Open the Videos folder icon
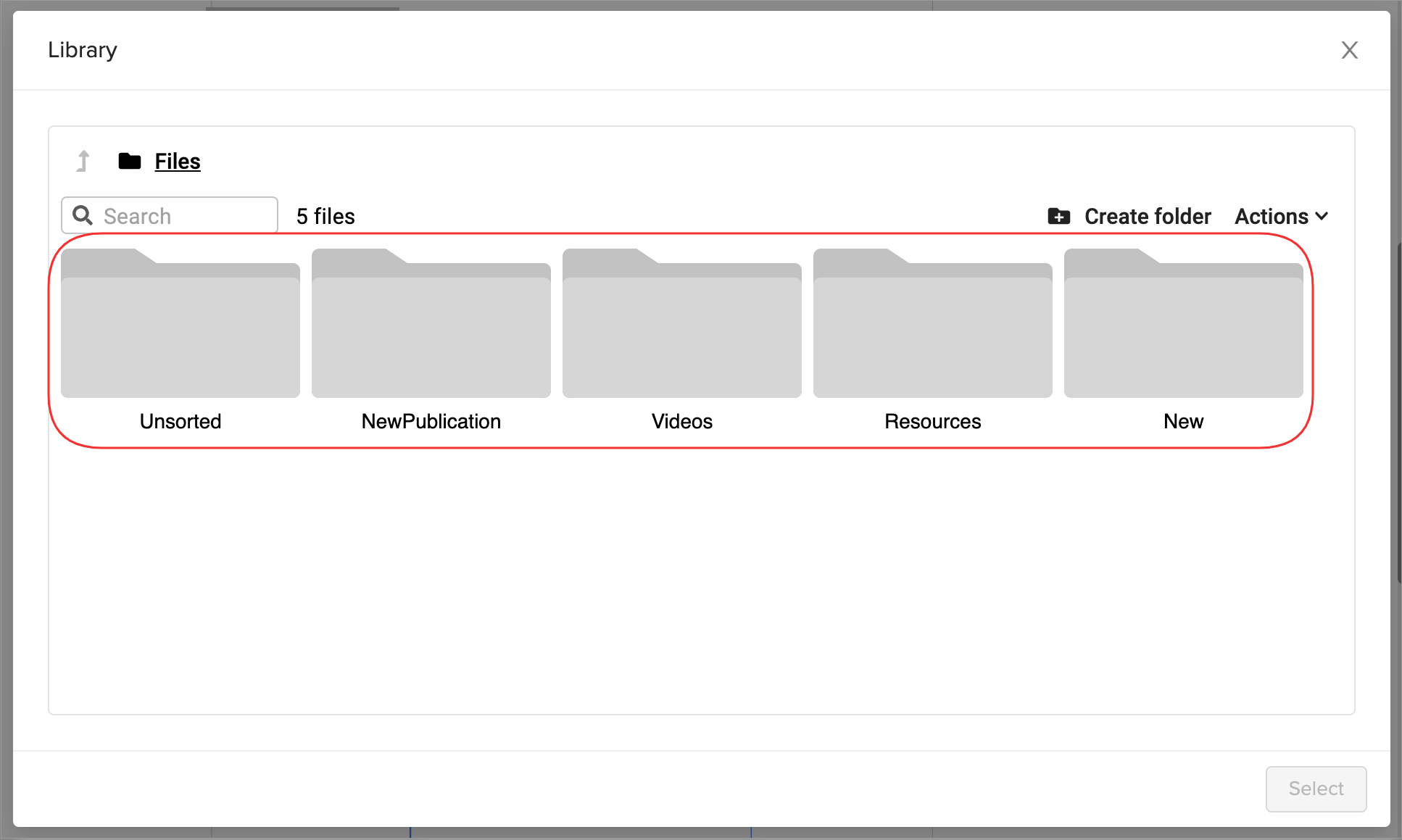1402x840 pixels. pyautogui.click(x=682, y=324)
